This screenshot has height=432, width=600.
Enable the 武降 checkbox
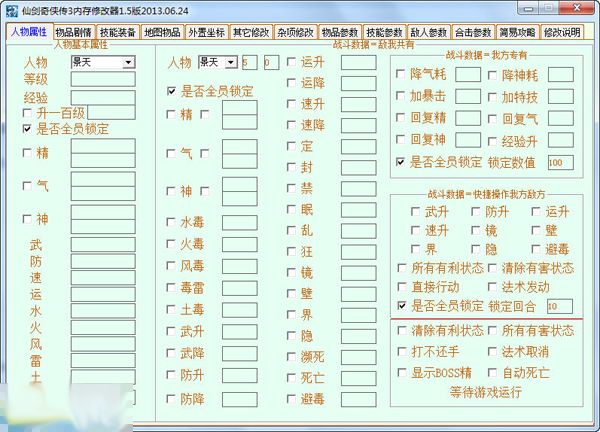point(171,353)
